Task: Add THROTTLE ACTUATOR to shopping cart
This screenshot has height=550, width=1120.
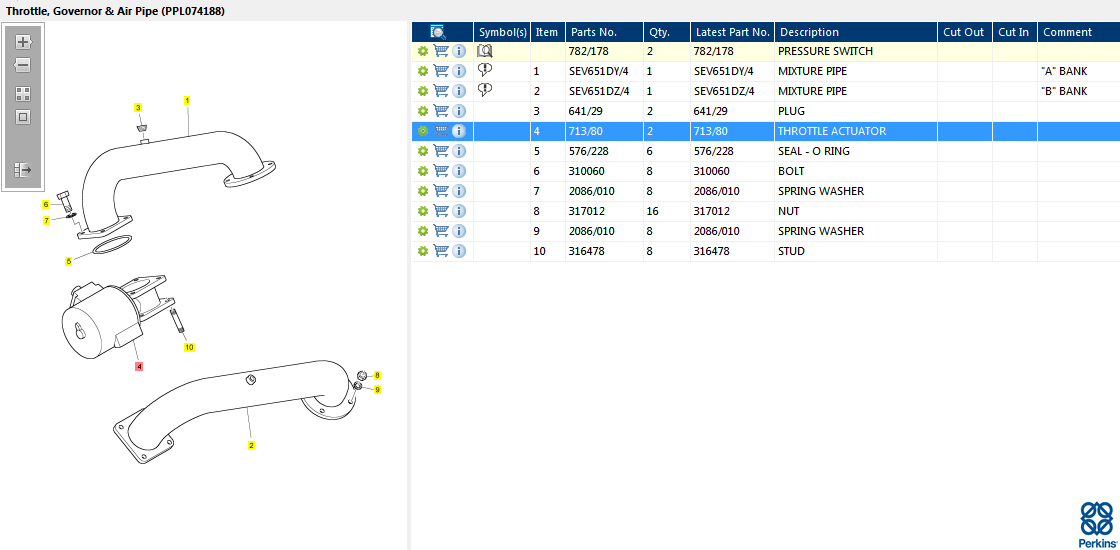Action: click(x=441, y=131)
